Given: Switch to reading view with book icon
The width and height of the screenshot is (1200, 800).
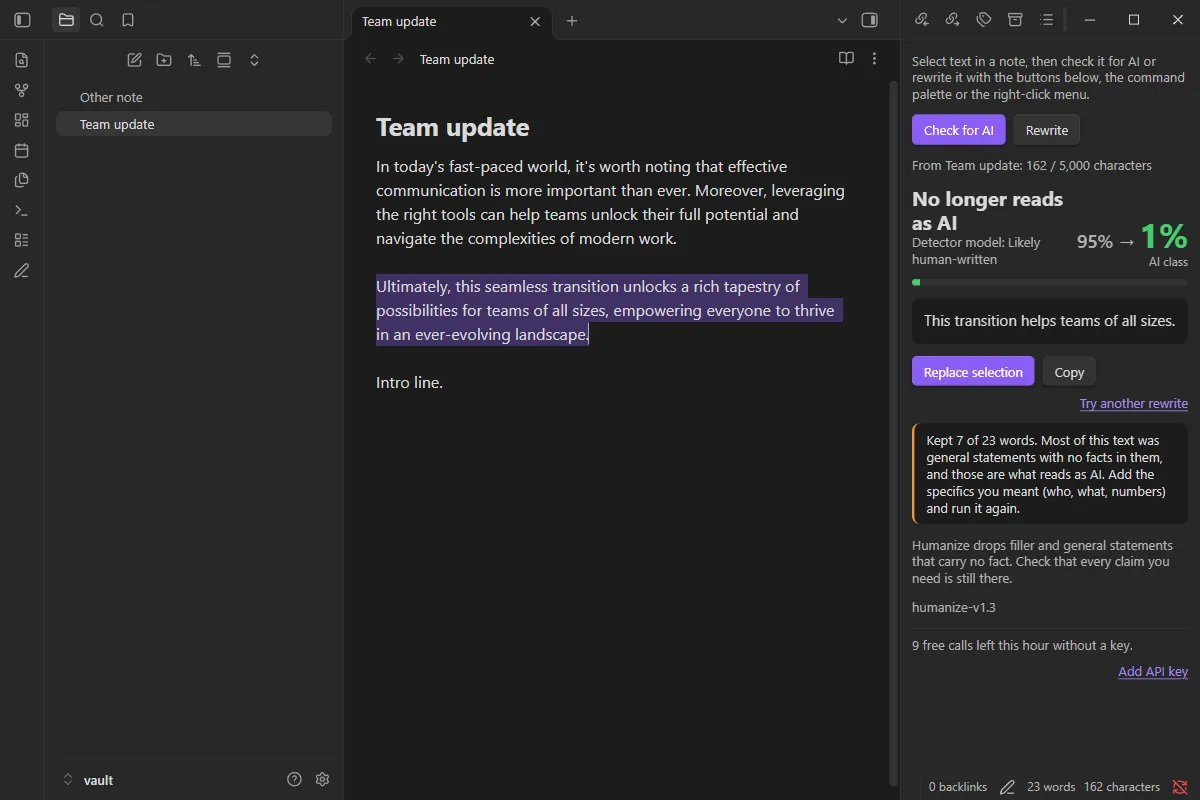Looking at the screenshot, I should click(x=846, y=59).
